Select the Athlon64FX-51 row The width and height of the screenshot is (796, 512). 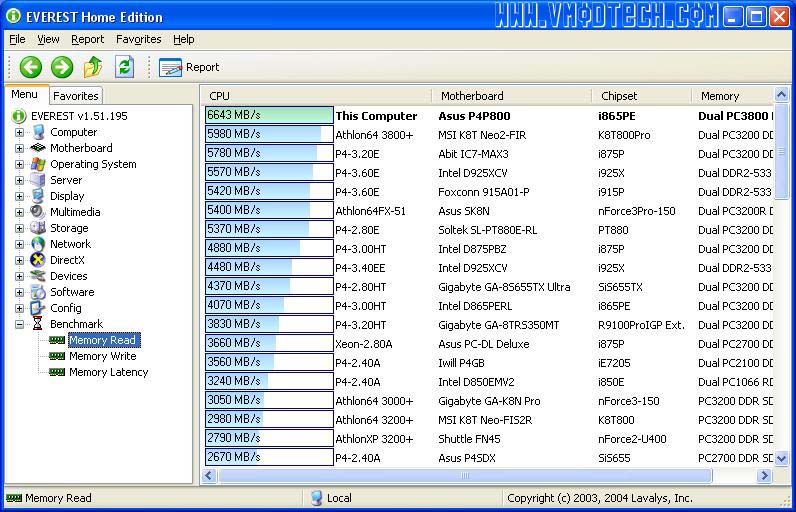(x=489, y=211)
